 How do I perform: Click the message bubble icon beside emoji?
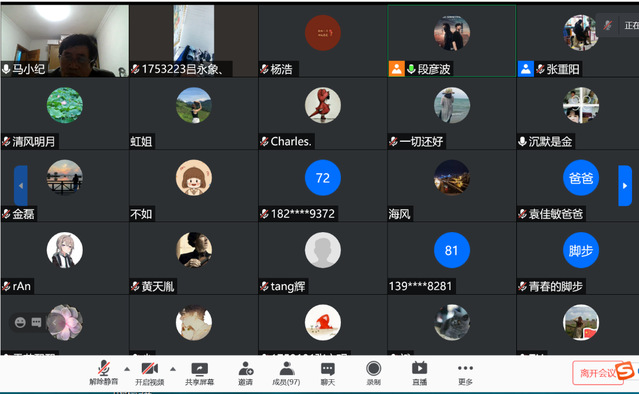36,323
